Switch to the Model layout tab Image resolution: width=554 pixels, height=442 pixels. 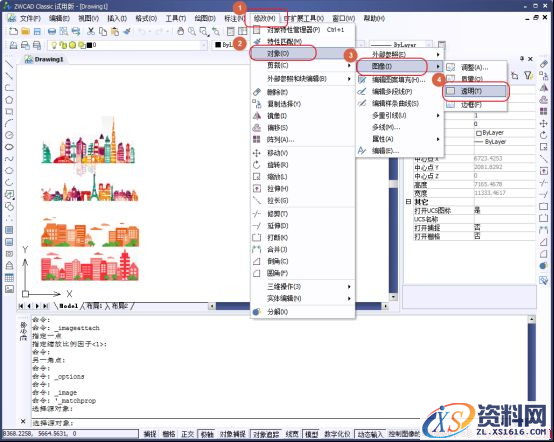click(69, 306)
